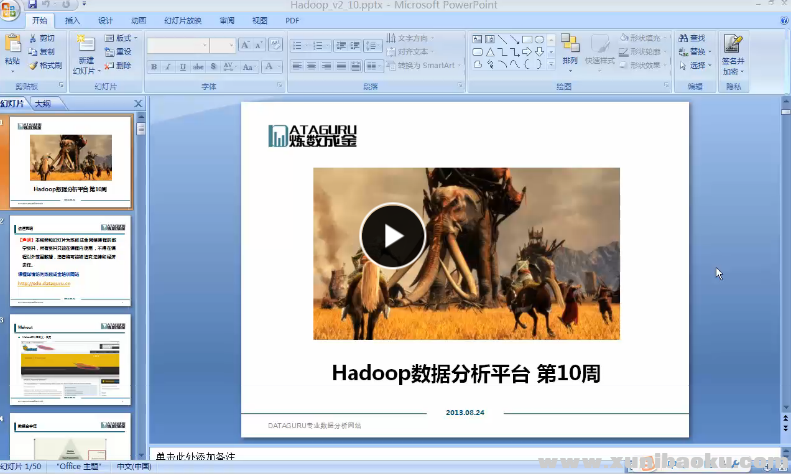Toggle Italic formatting button

168,67
